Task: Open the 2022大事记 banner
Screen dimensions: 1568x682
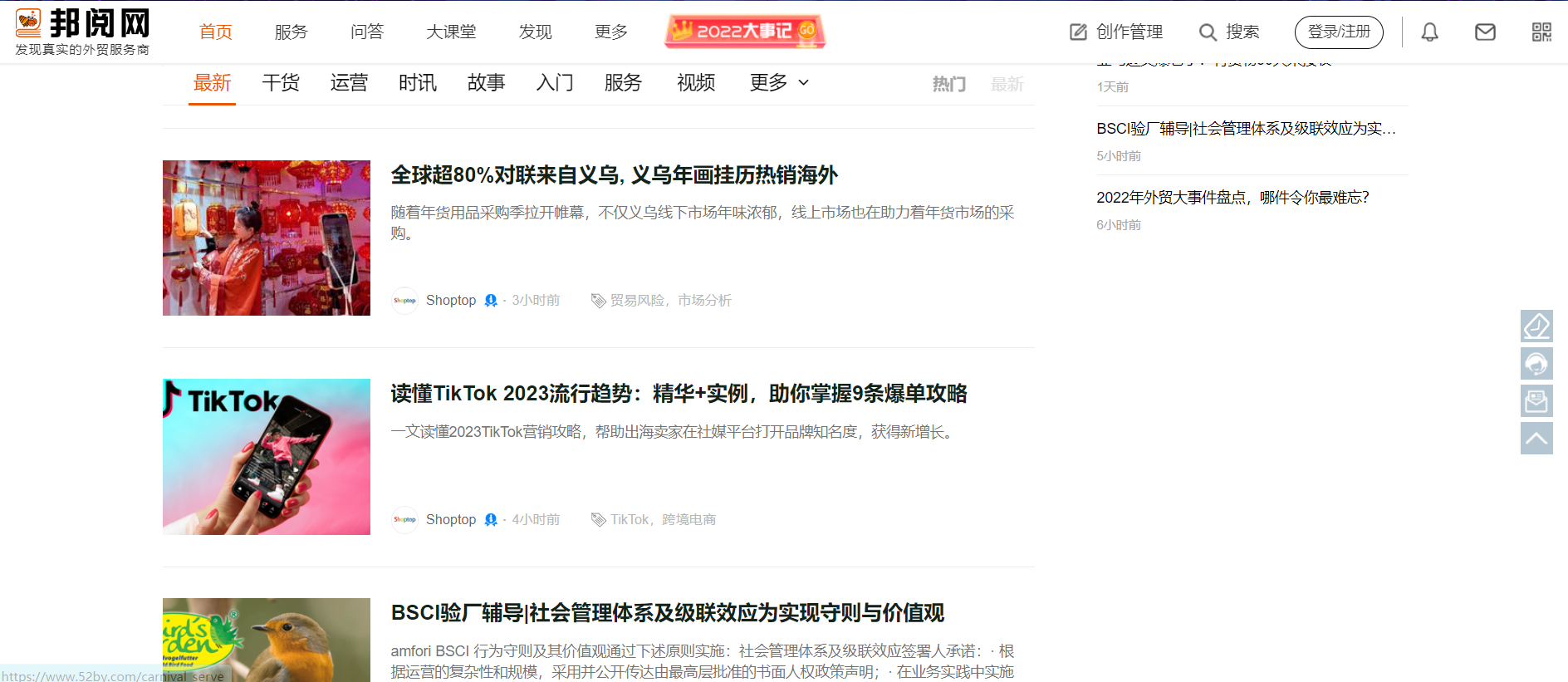Action: tap(745, 32)
